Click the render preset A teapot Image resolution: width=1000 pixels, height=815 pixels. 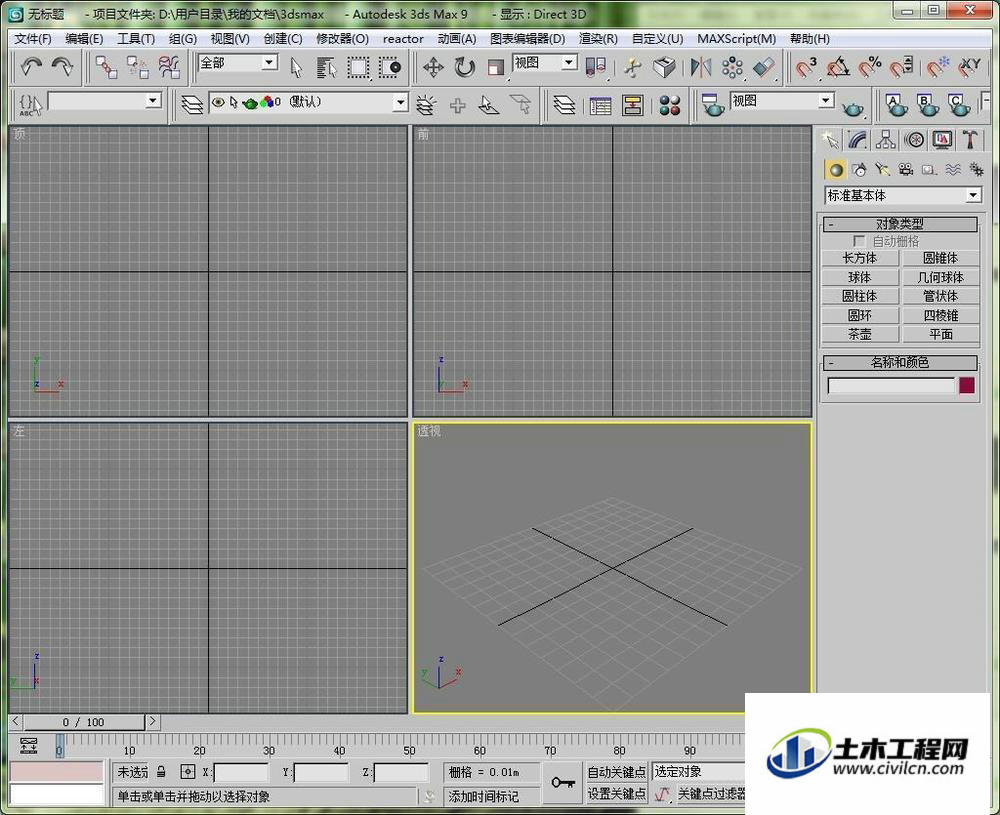(896, 105)
